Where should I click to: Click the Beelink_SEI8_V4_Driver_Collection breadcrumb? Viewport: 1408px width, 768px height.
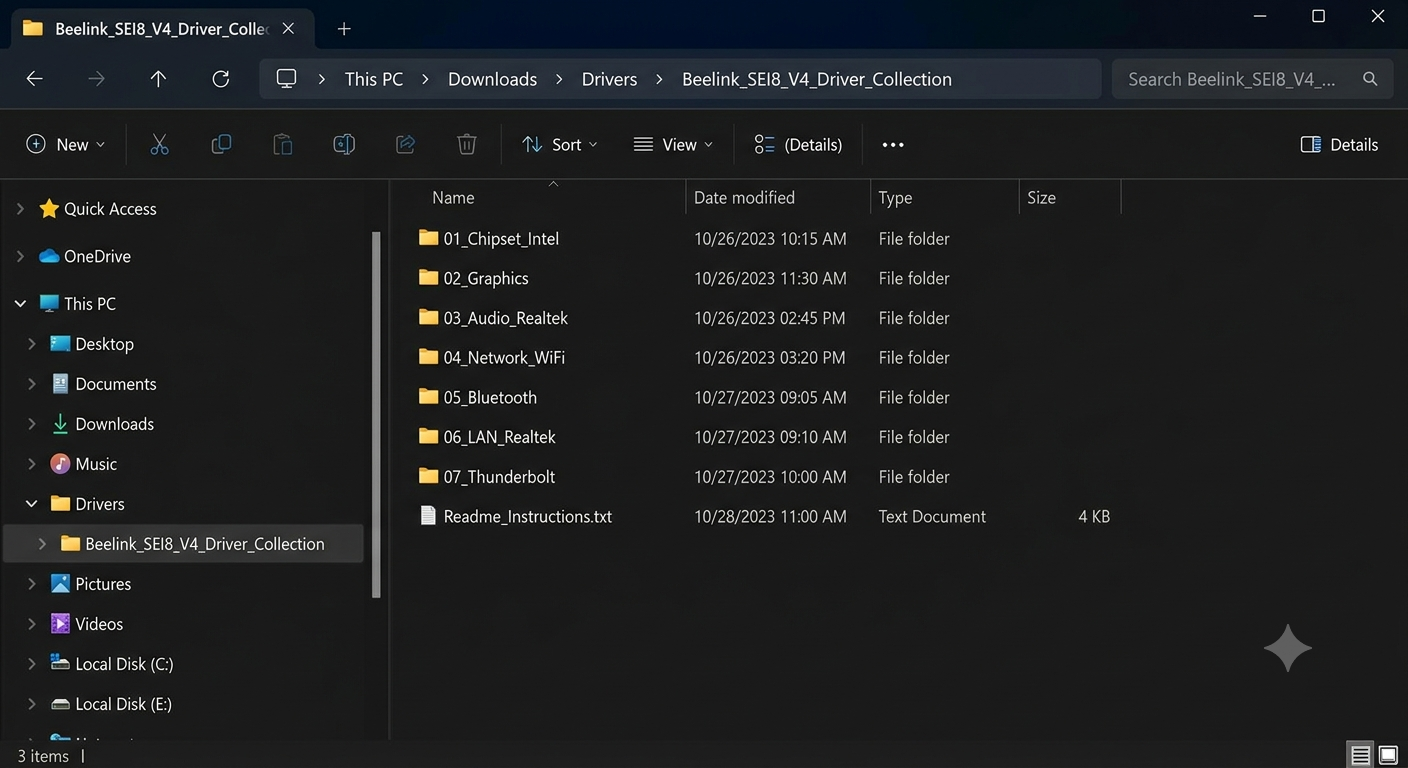[817, 79]
